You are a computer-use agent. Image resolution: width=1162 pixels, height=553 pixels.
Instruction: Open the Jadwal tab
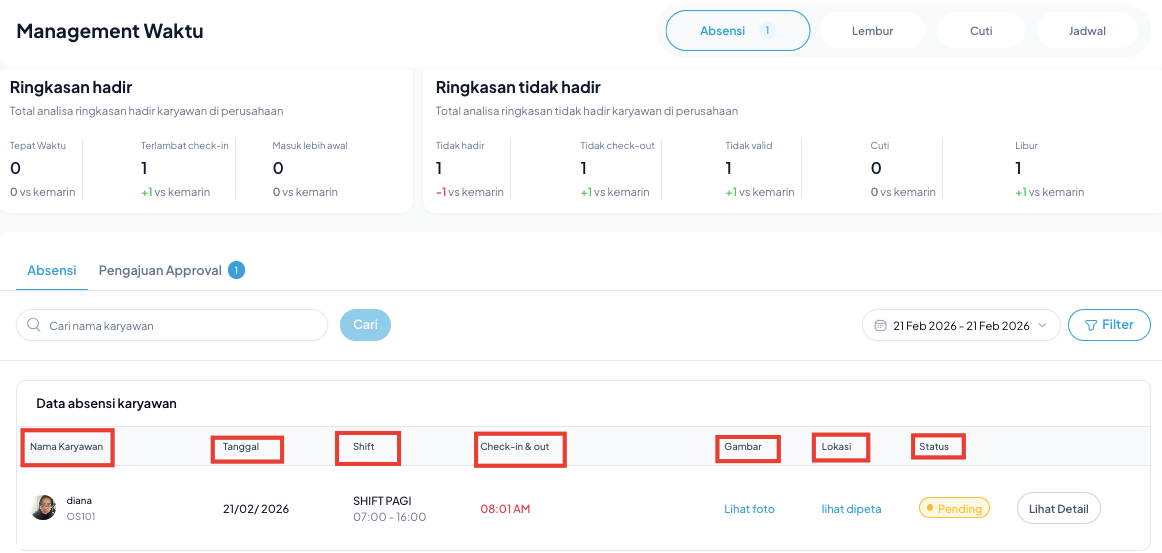(x=1087, y=31)
